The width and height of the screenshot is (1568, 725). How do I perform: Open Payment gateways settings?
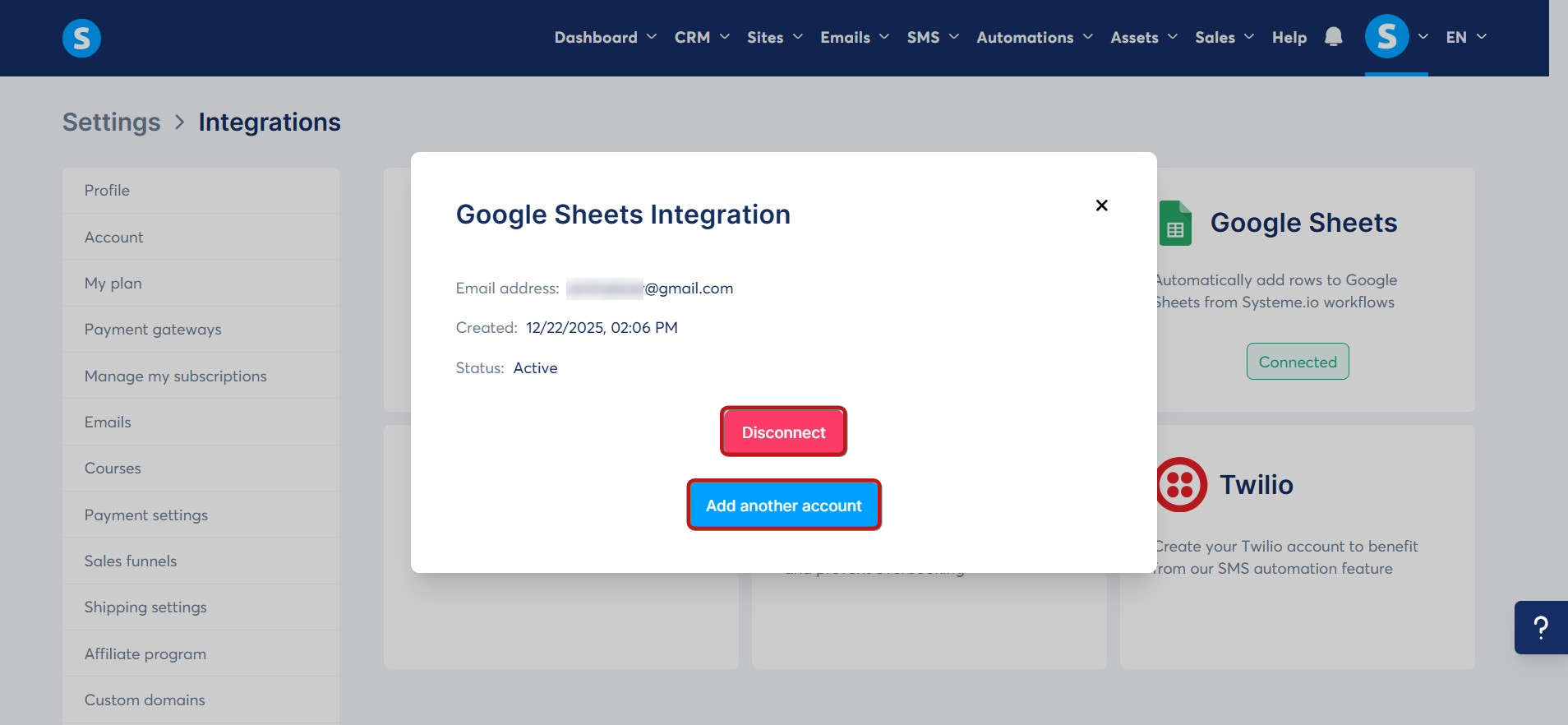[x=201, y=330]
